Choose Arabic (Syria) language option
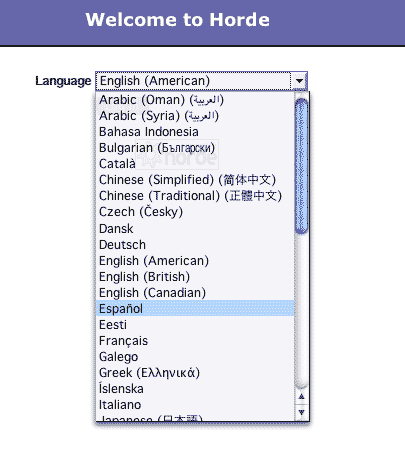The height and width of the screenshot is (465, 405). (195, 116)
